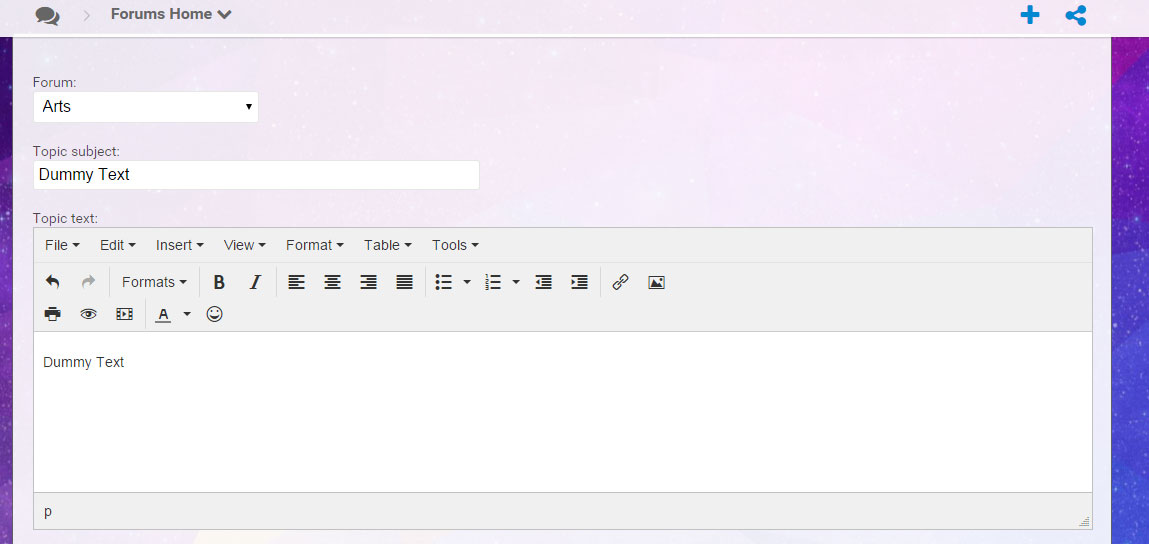The width and height of the screenshot is (1149, 544).
Task: Toggle bold formatting
Action: point(218,282)
